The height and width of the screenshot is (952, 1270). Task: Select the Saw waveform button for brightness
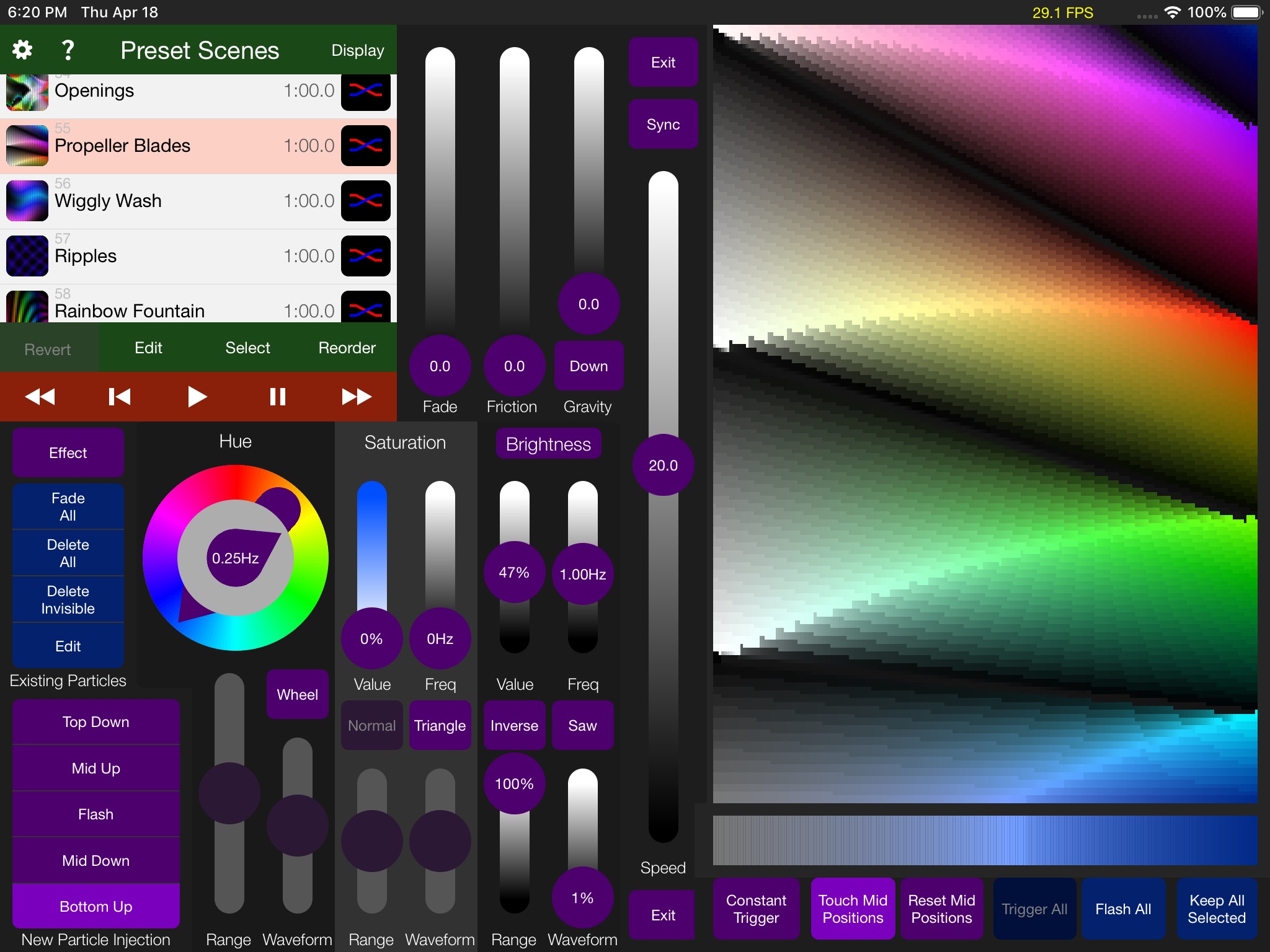tap(580, 725)
